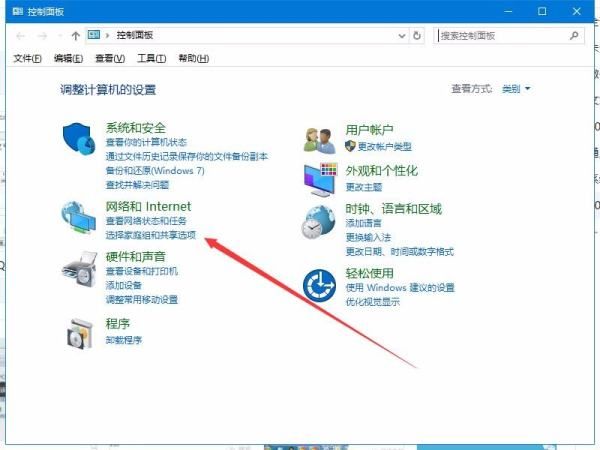This screenshot has width=600, height=450.
Task: Click the Hardware and Sound printer icon
Action: 78,269
